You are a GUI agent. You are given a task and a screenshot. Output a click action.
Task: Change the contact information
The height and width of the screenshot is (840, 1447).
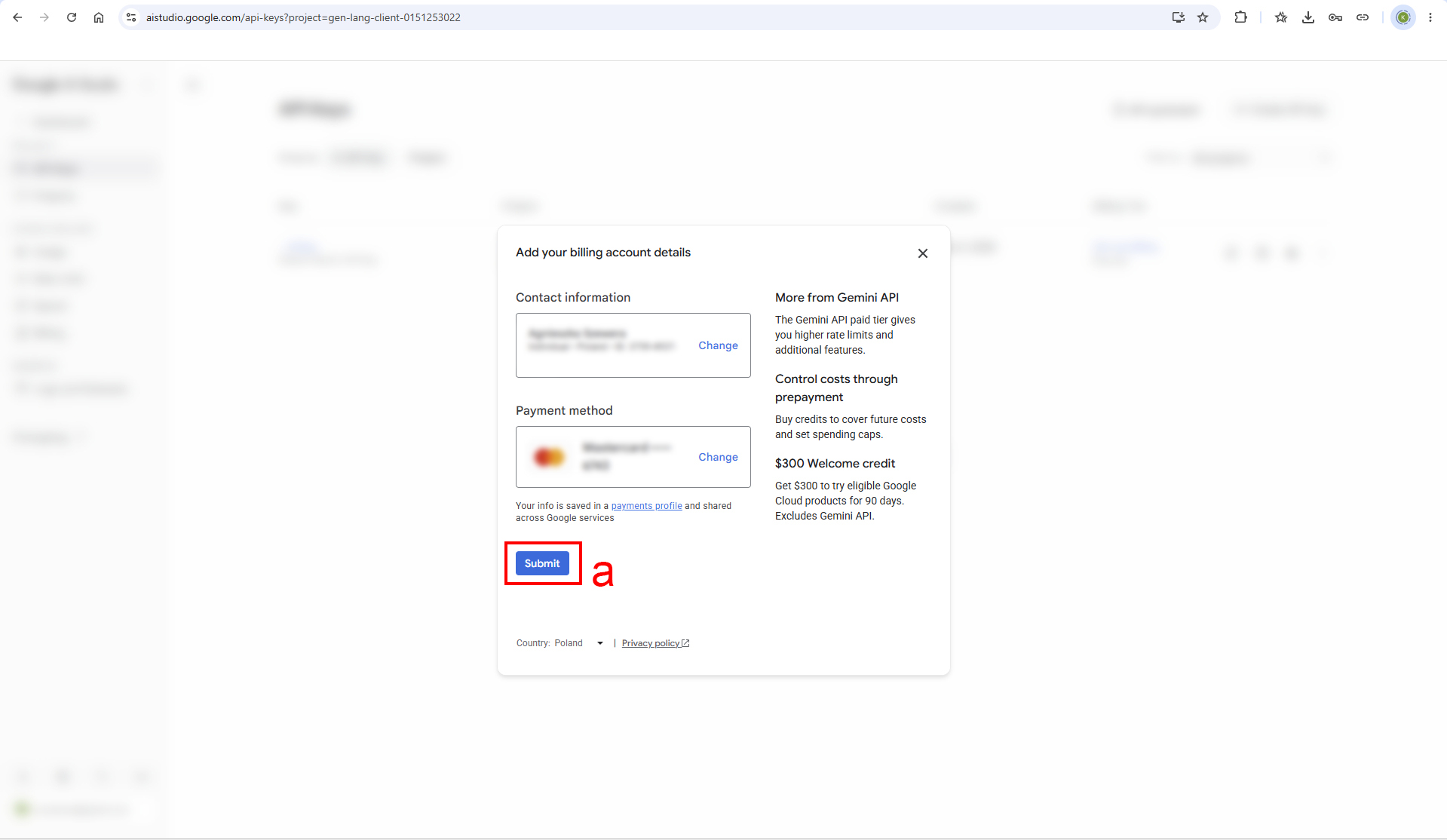[718, 345]
